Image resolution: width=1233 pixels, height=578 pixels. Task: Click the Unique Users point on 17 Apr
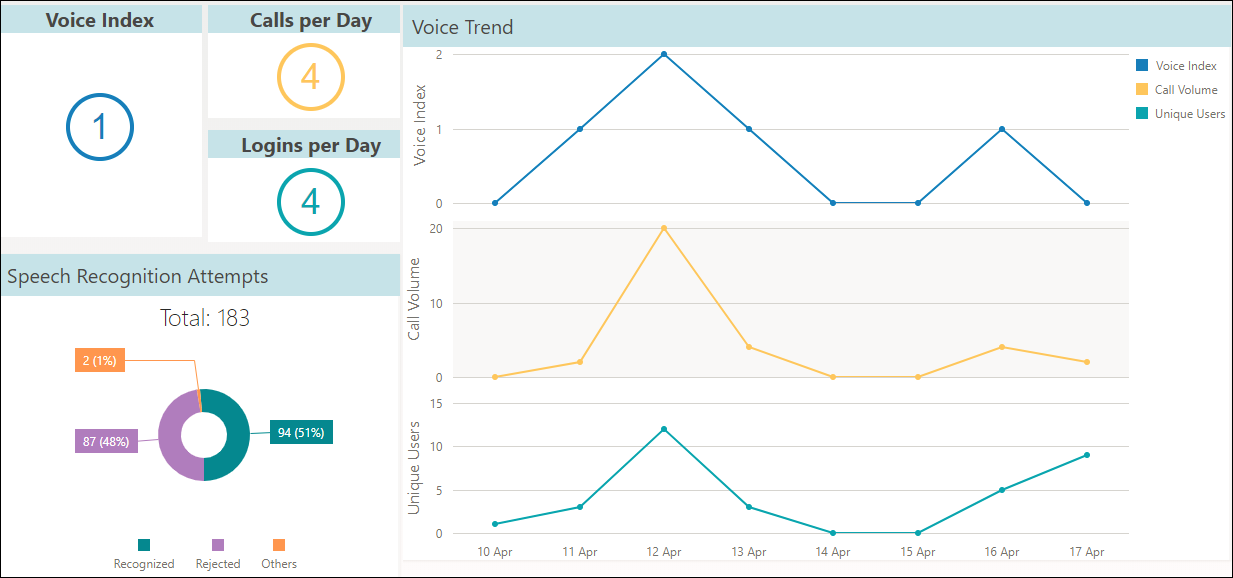pyautogui.click(x=1087, y=455)
